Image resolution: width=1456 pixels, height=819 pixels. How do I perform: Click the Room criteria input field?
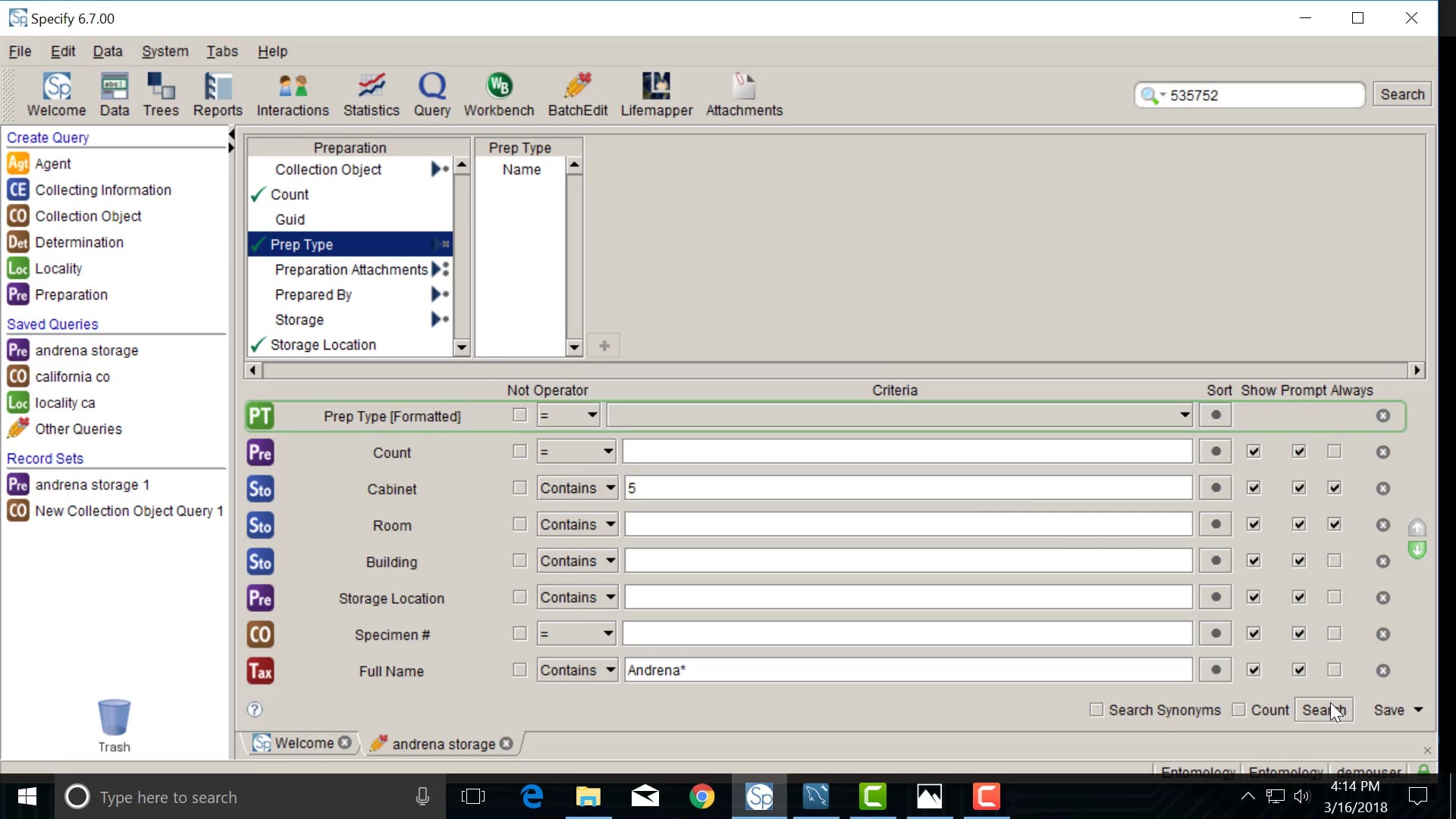[908, 525]
